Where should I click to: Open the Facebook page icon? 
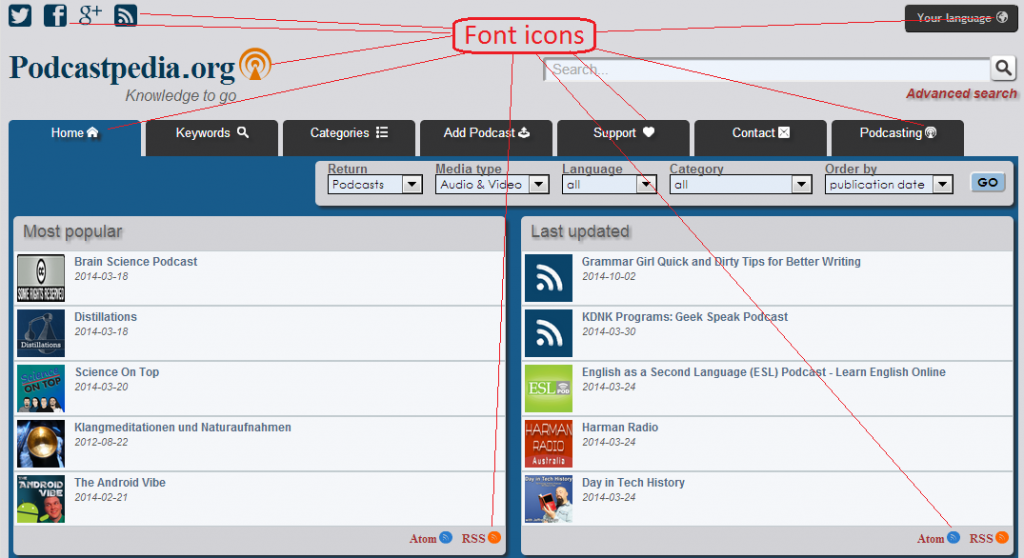coord(55,15)
